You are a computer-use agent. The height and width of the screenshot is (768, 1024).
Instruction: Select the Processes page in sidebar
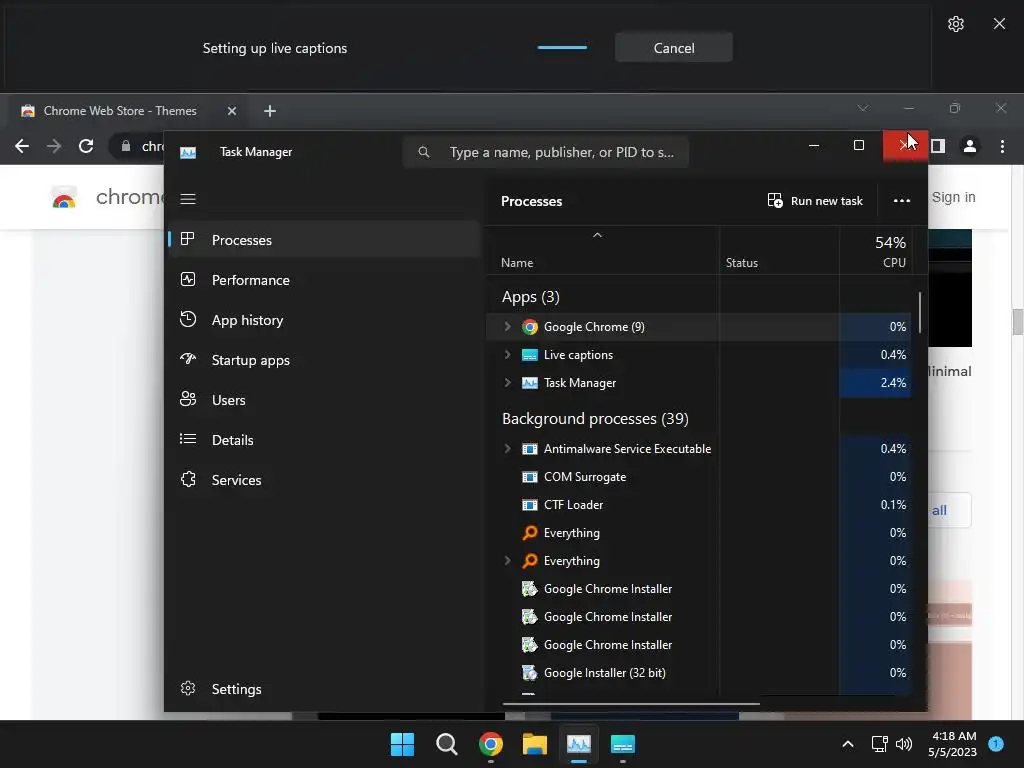325,240
